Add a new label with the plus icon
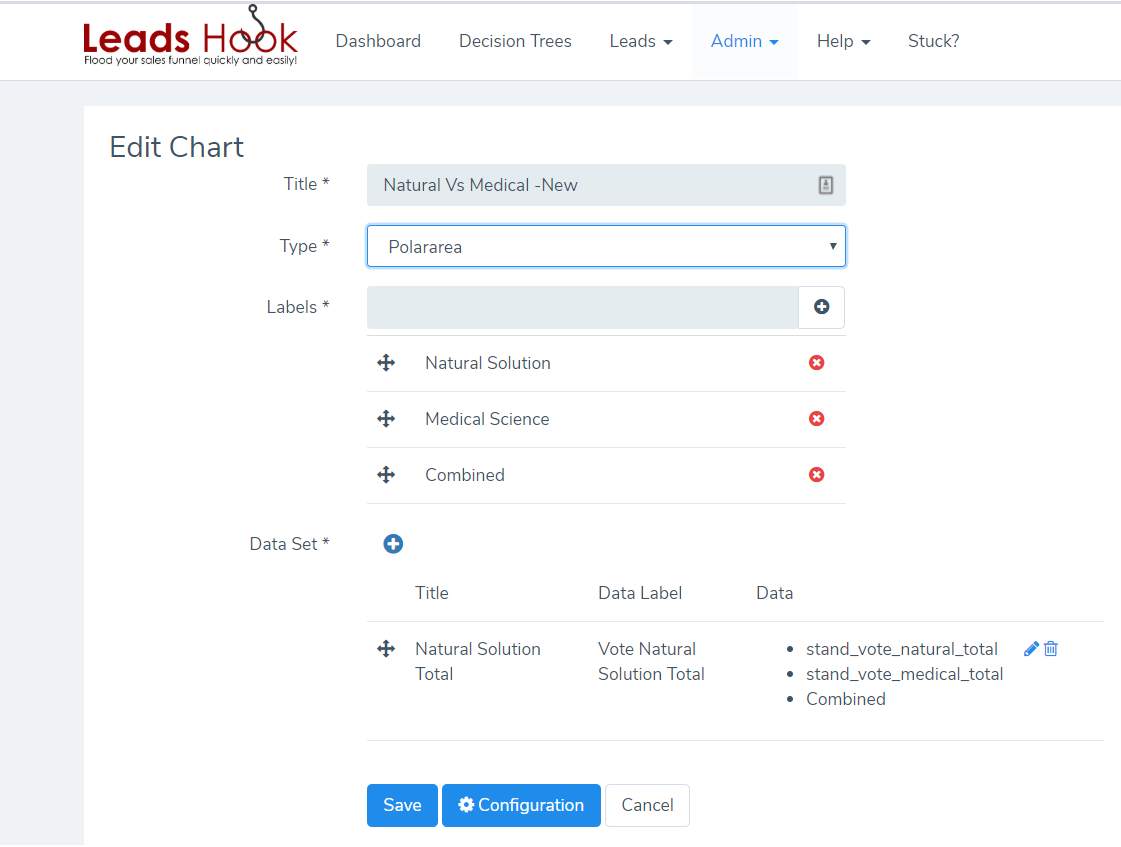Screen dimensions: 1121x847 [821, 307]
